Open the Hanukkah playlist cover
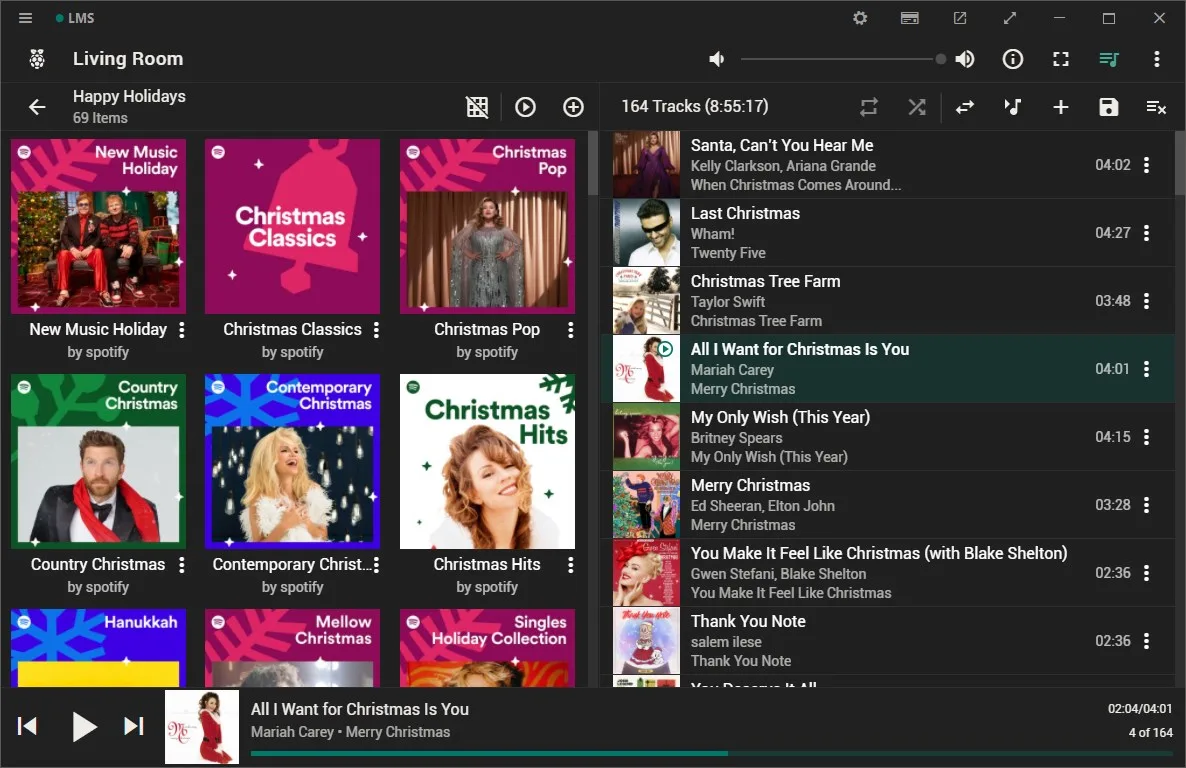Image resolution: width=1186 pixels, height=768 pixels. coord(98,648)
